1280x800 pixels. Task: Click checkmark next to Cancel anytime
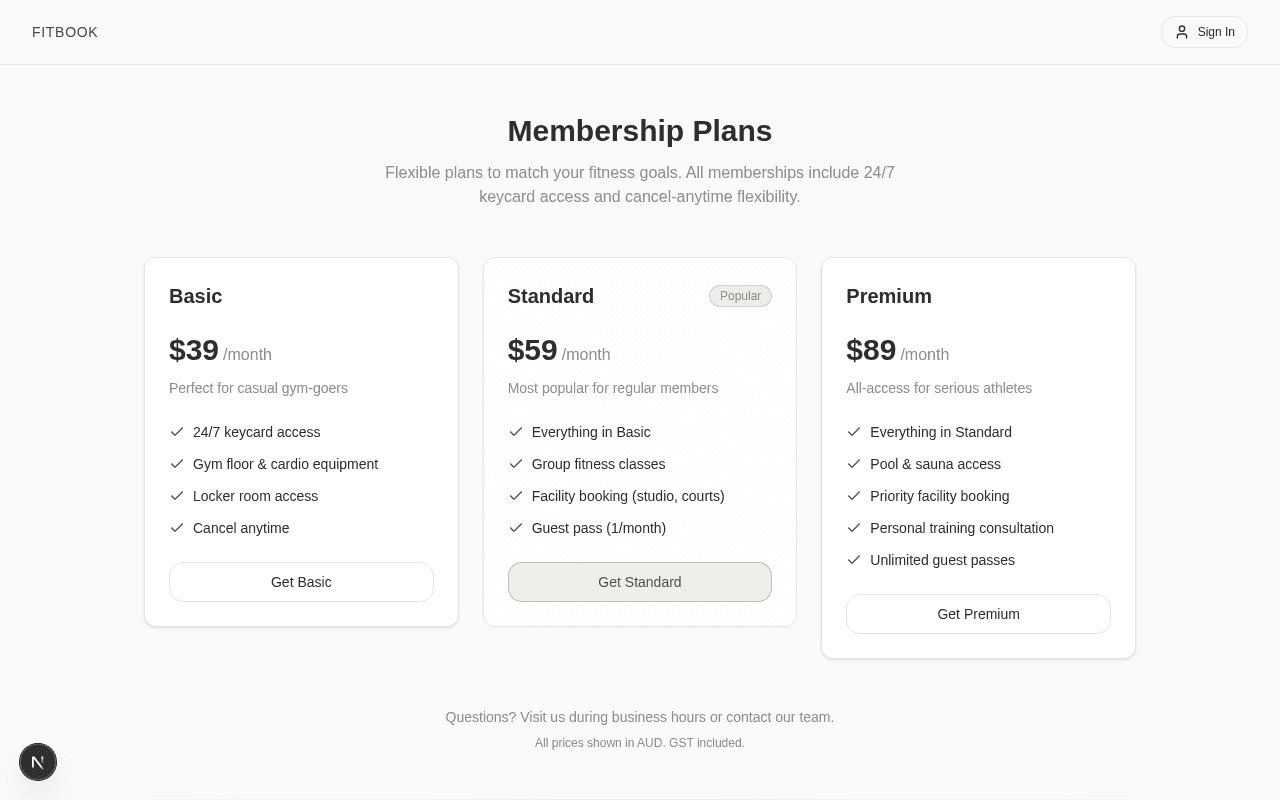[x=177, y=528]
